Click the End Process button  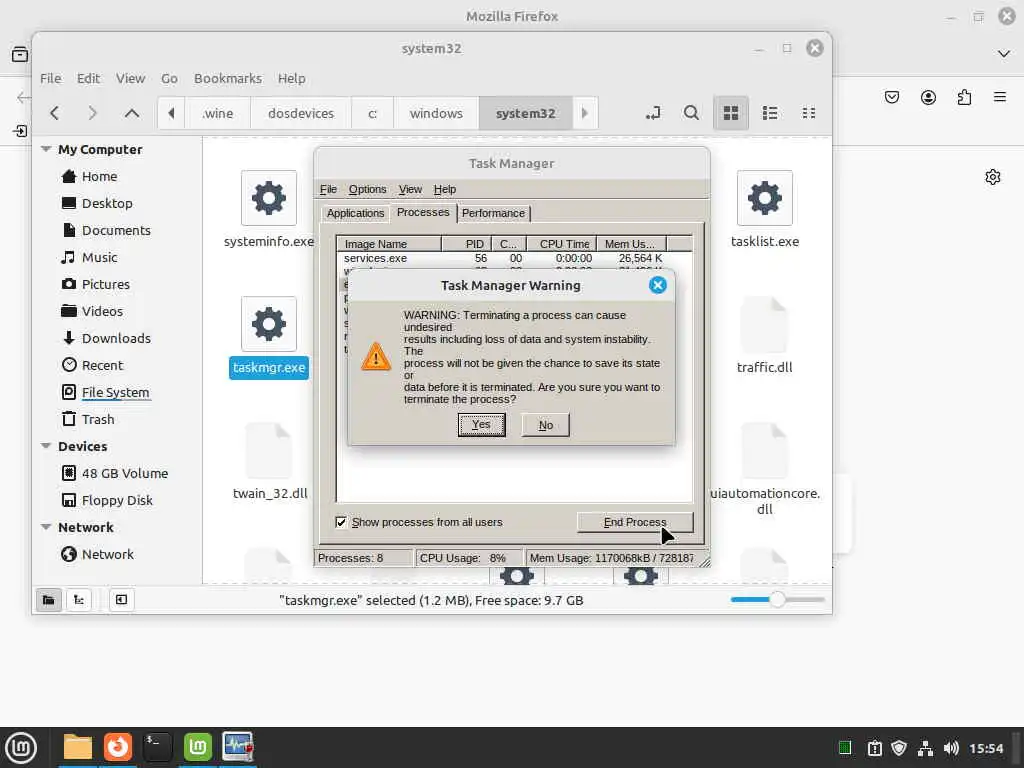coord(635,522)
